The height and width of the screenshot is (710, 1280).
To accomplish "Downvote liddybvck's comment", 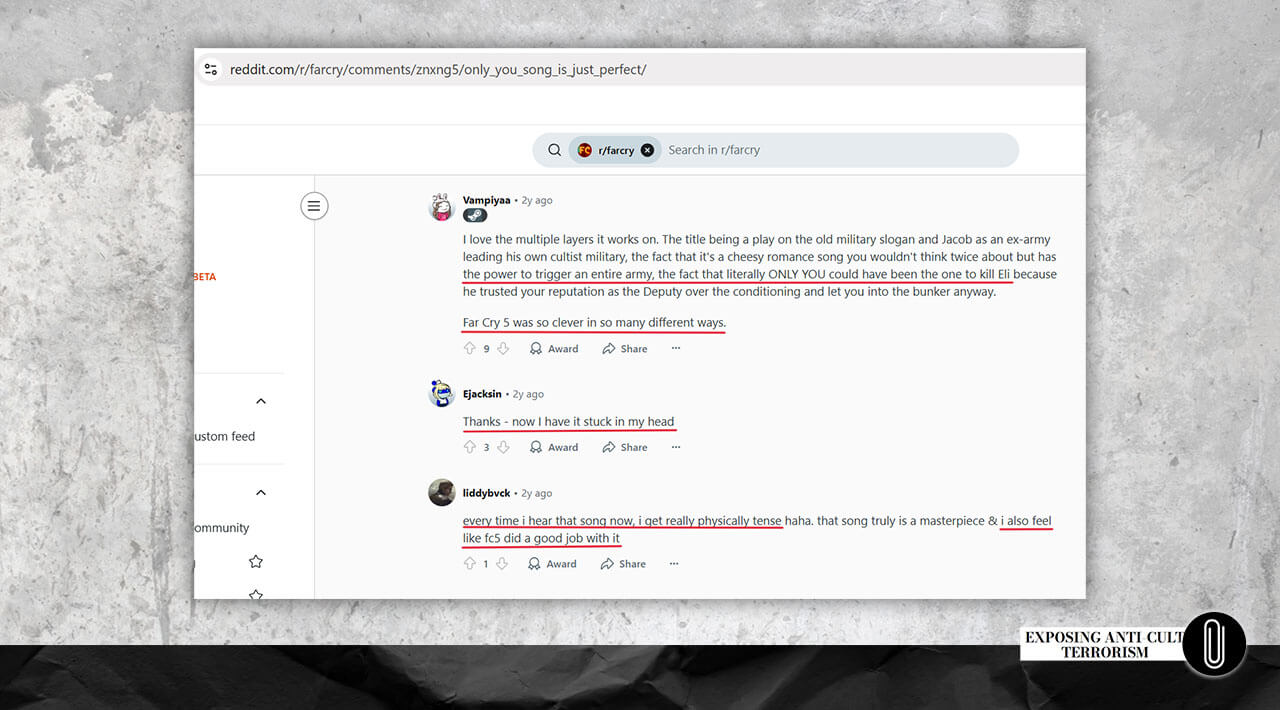I will pos(502,564).
